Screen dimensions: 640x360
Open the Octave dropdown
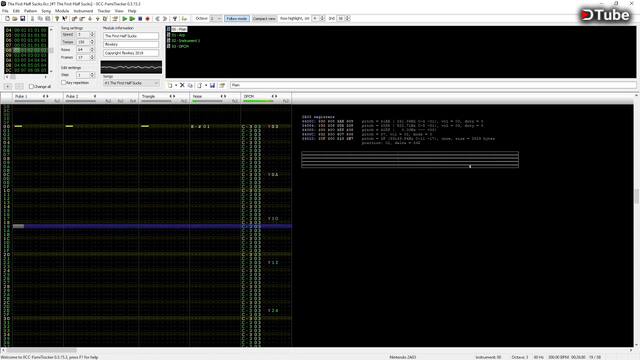pyautogui.click(x=216, y=19)
